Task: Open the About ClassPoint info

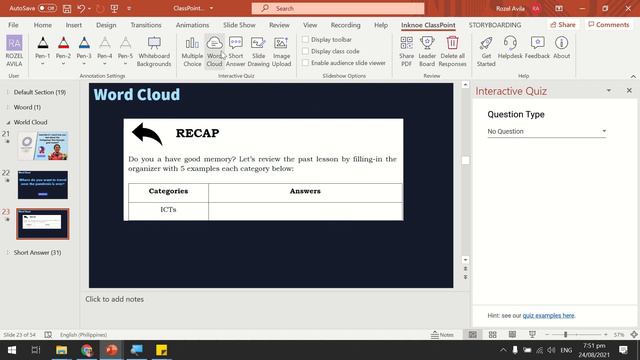Action: (561, 48)
